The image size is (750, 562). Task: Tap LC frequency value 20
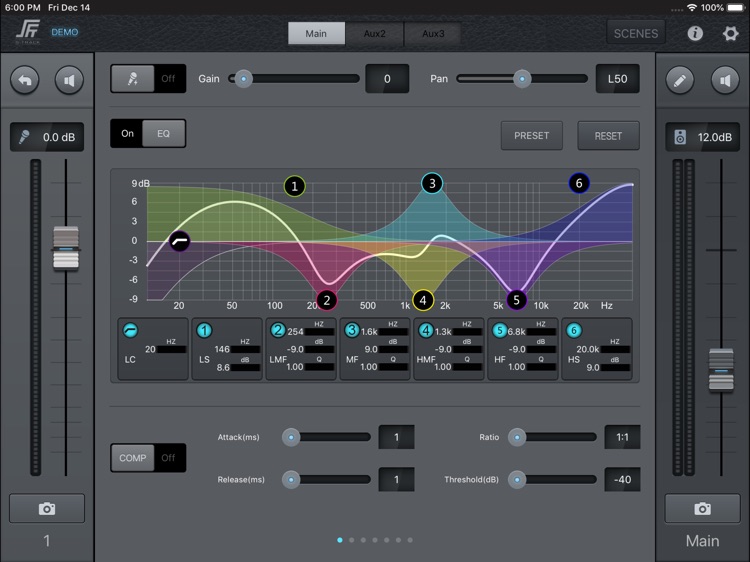(150, 349)
